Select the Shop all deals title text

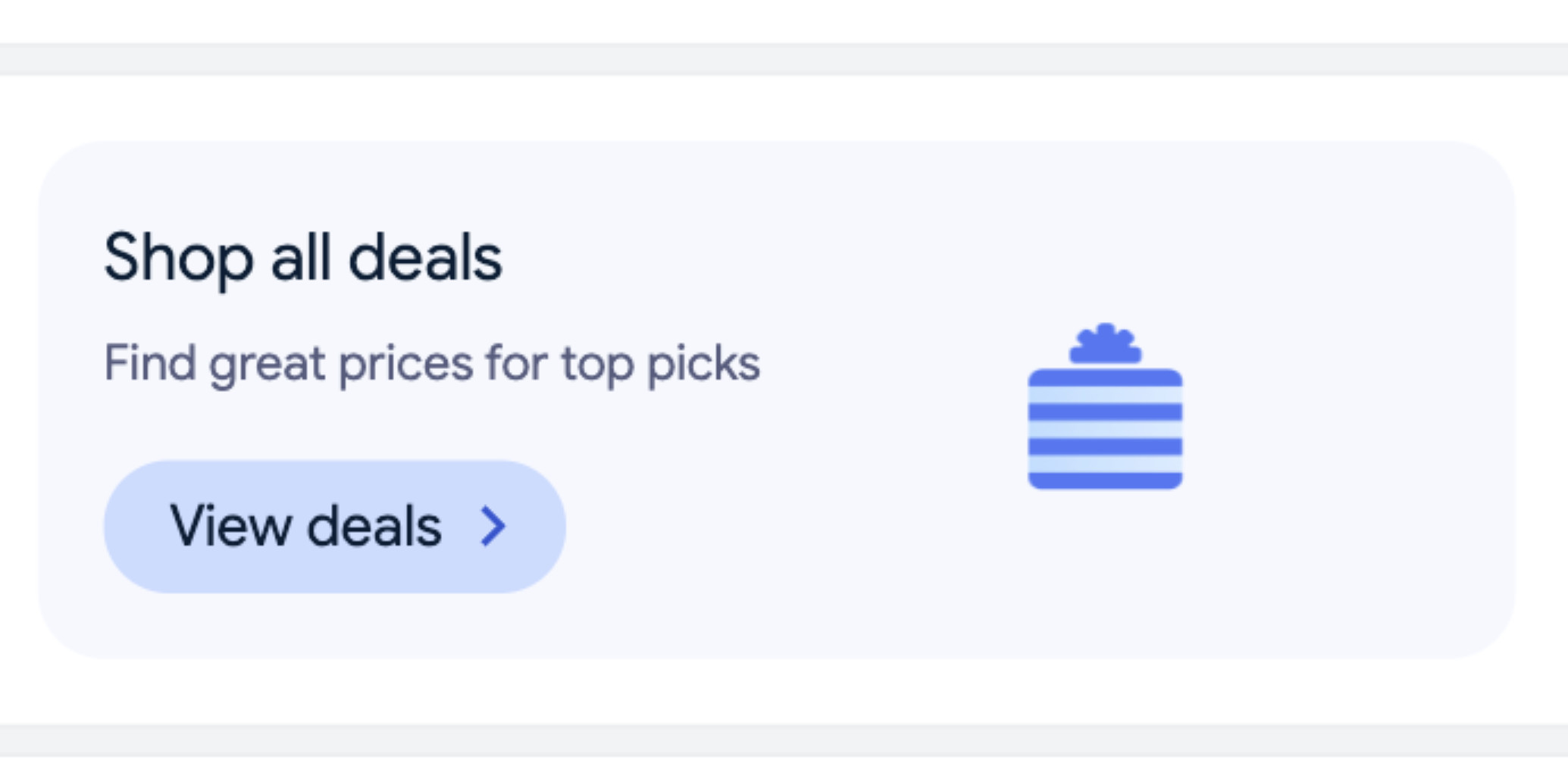[x=303, y=258]
